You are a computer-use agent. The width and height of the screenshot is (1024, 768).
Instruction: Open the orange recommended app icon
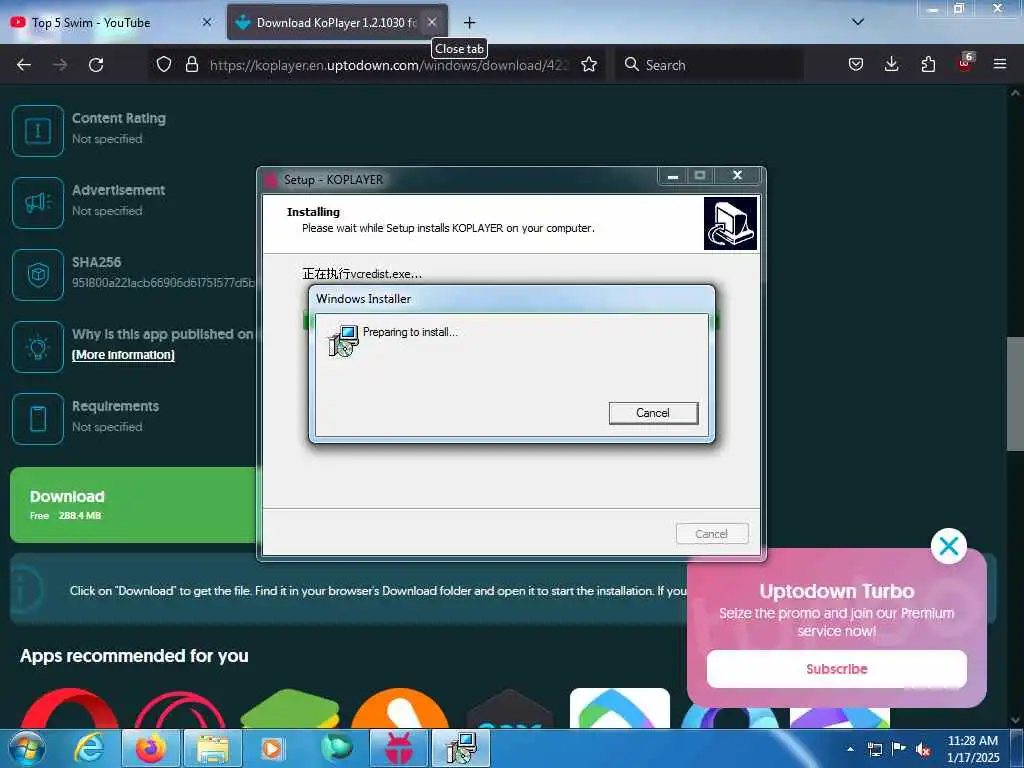[400, 709]
